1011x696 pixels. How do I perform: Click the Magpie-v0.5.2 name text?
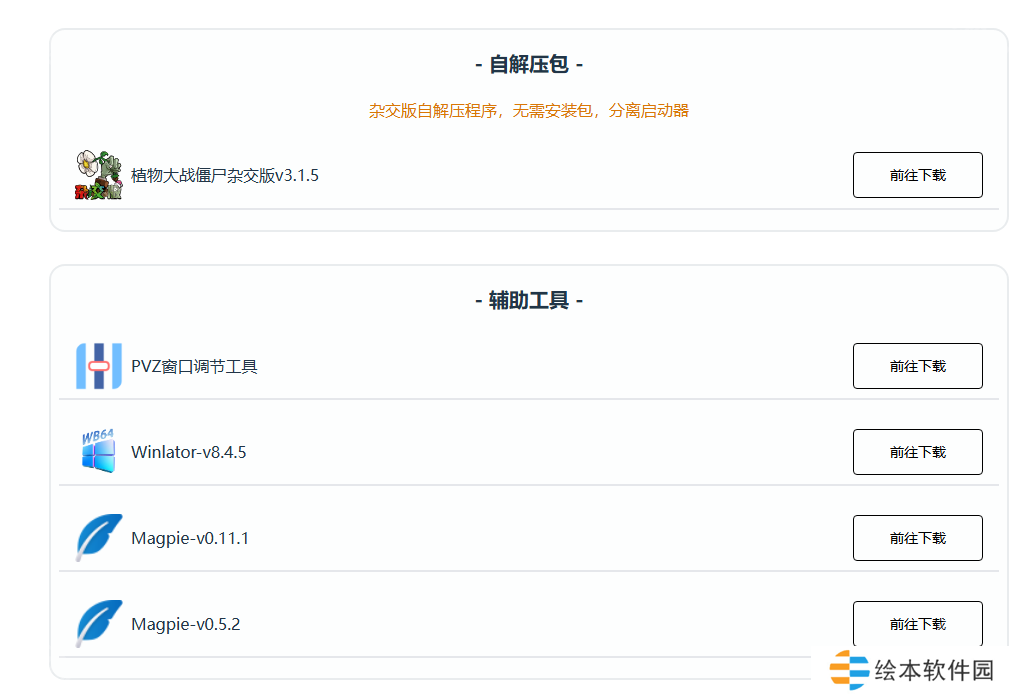coord(185,625)
